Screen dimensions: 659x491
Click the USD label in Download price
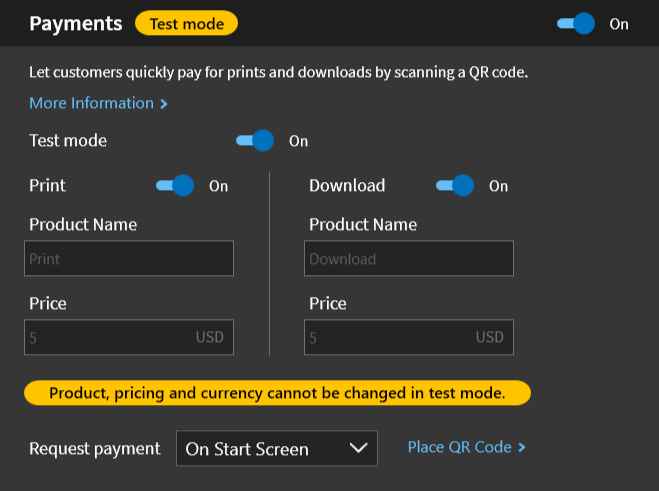[x=490, y=337]
